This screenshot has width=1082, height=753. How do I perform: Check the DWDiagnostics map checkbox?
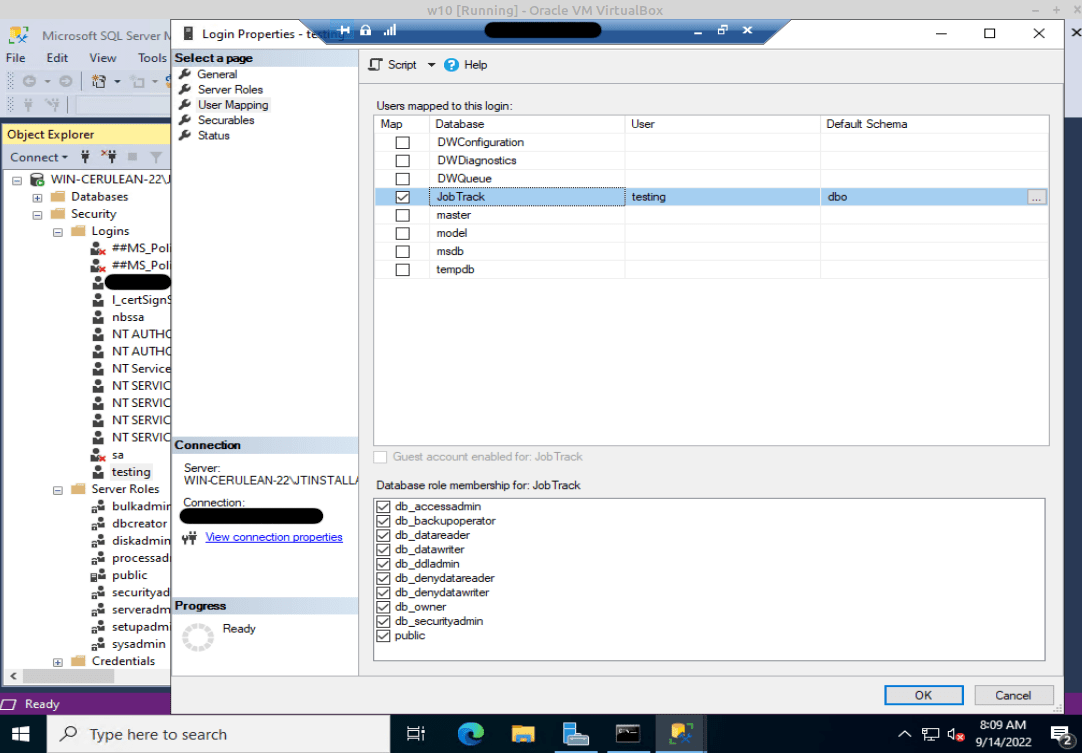(x=402, y=161)
